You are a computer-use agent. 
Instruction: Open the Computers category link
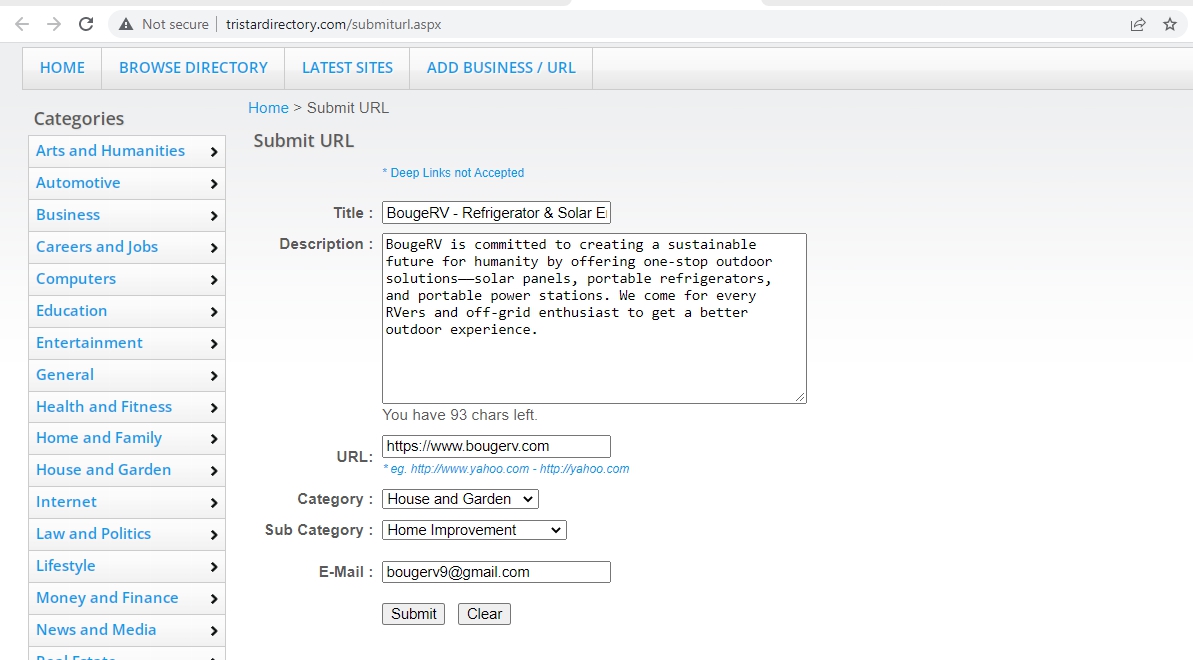point(76,279)
